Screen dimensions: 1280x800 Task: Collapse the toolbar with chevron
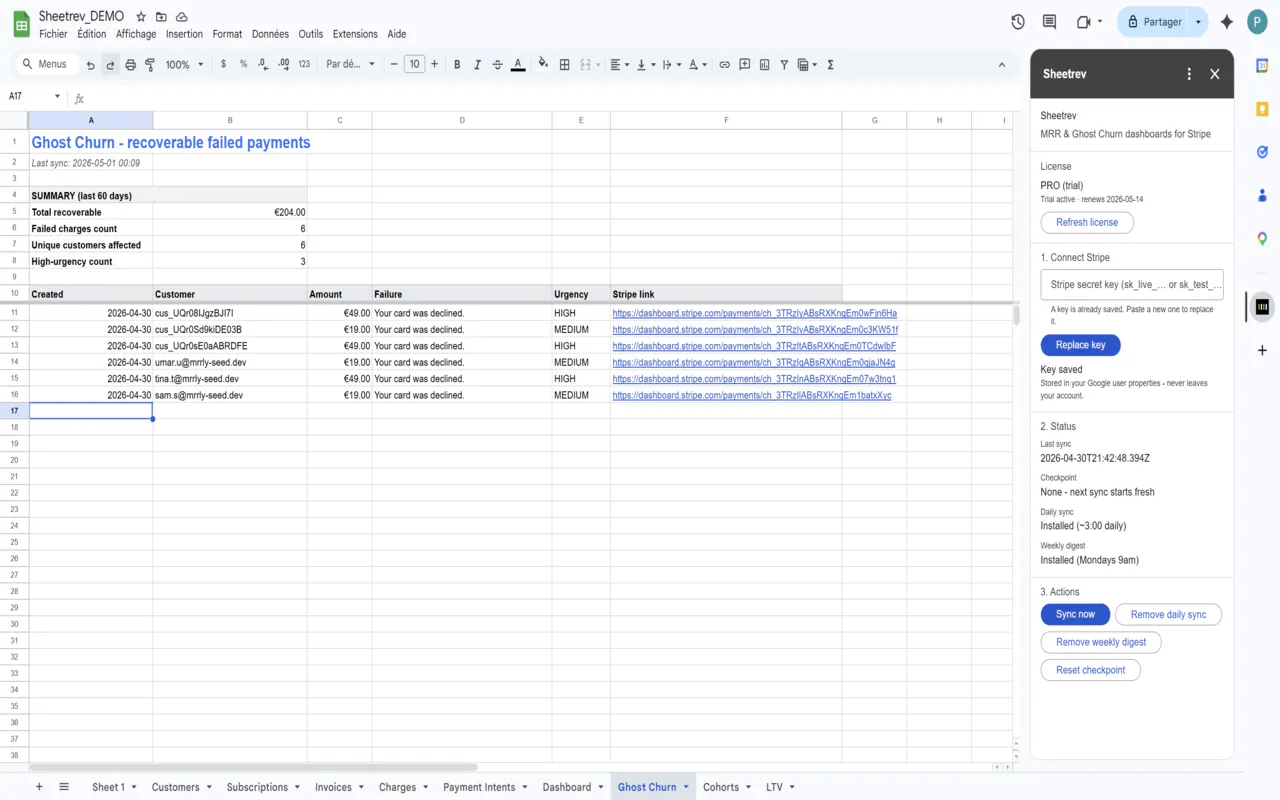tap(1002, 65)
